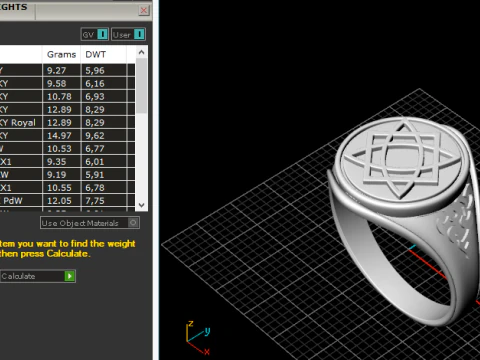480x360 pixels.
Task: Select the 14.97 grams cell
Action: 61,135
